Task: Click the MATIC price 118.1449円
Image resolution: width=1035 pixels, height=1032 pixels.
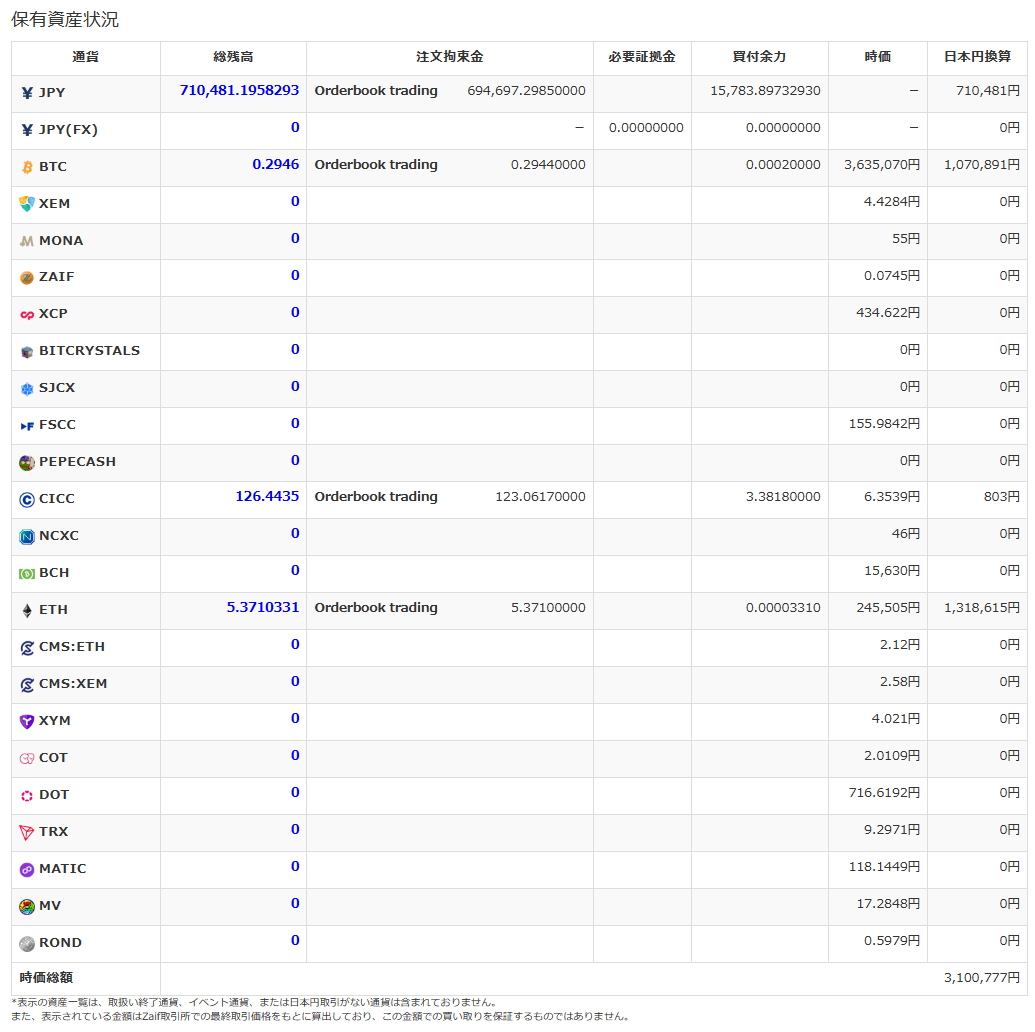Action: click(884, 866)
